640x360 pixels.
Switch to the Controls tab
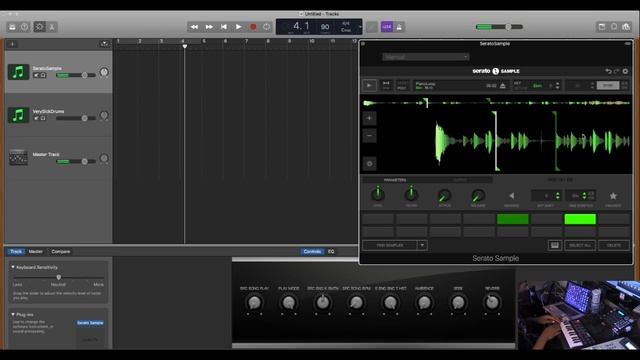pos(312,251)
